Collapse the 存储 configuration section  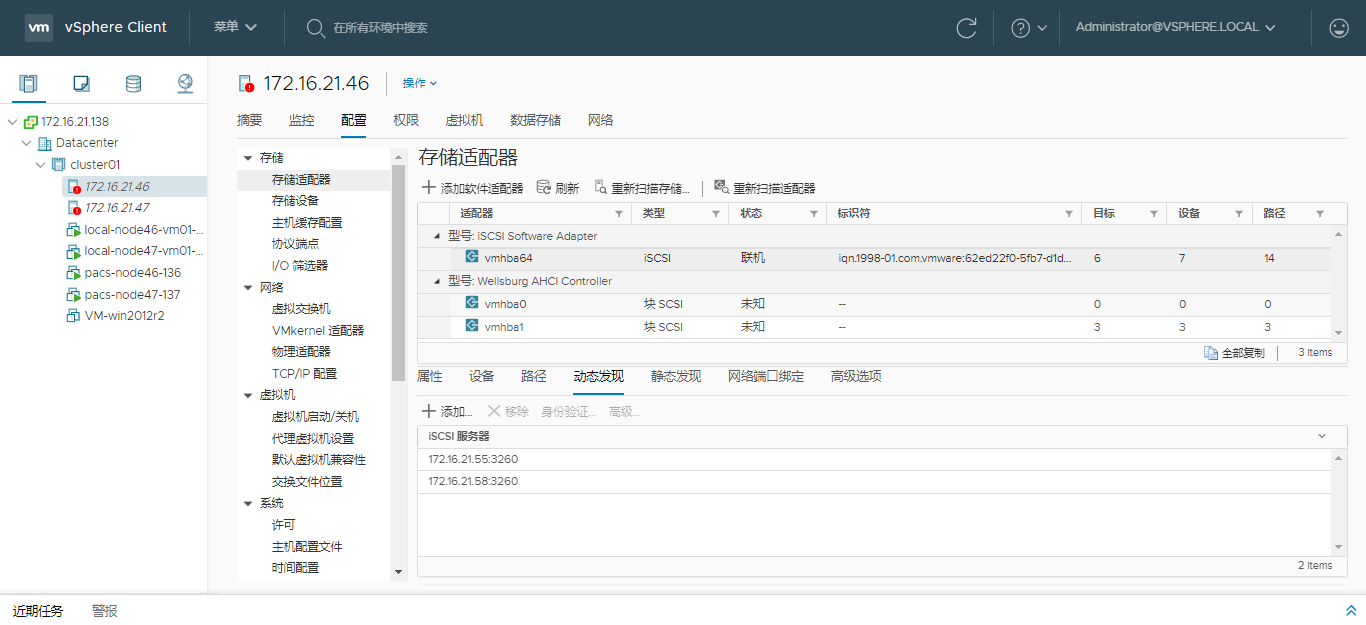tap(248, 158)
